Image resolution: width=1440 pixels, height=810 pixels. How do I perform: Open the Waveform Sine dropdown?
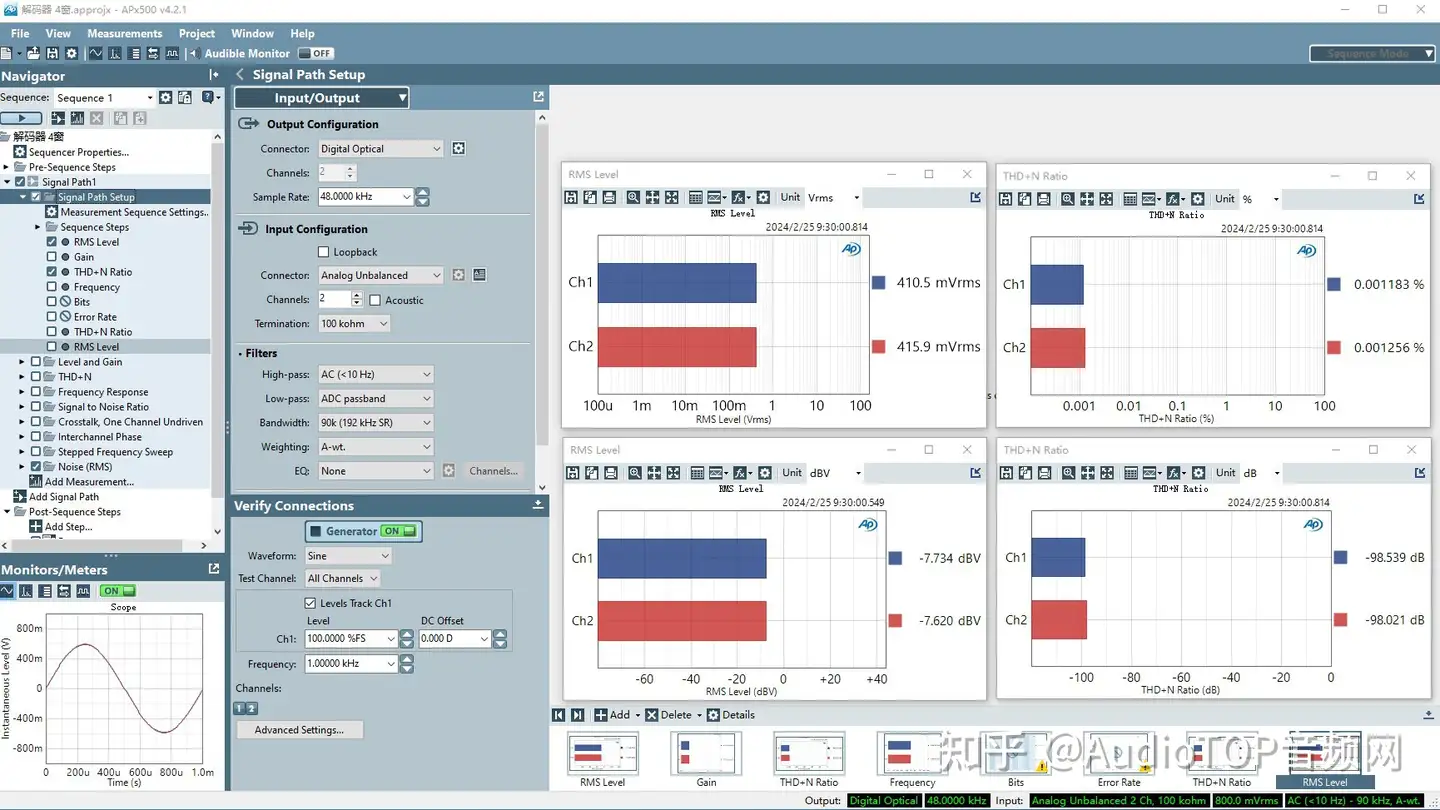pyautogui.click(x=348, y=555)
